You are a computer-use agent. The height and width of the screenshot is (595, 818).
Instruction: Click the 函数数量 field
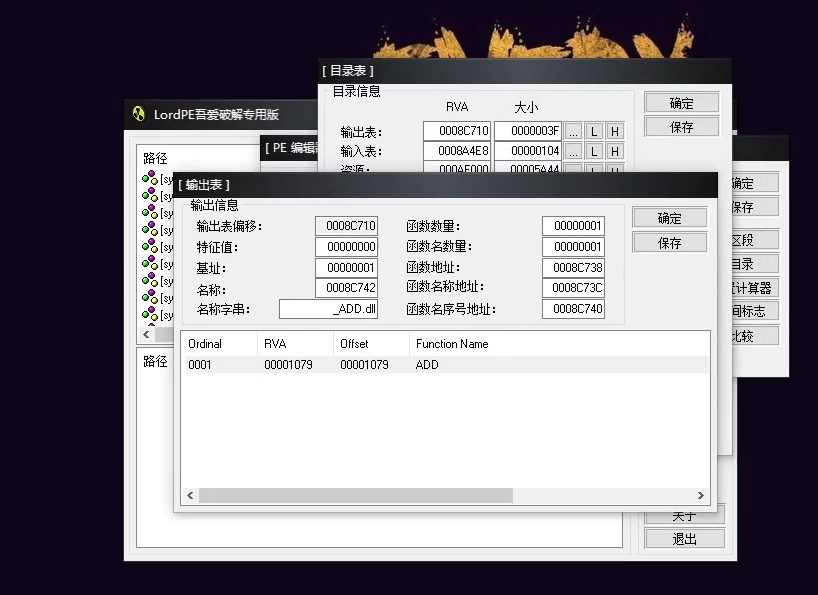[x=573, y=226]
